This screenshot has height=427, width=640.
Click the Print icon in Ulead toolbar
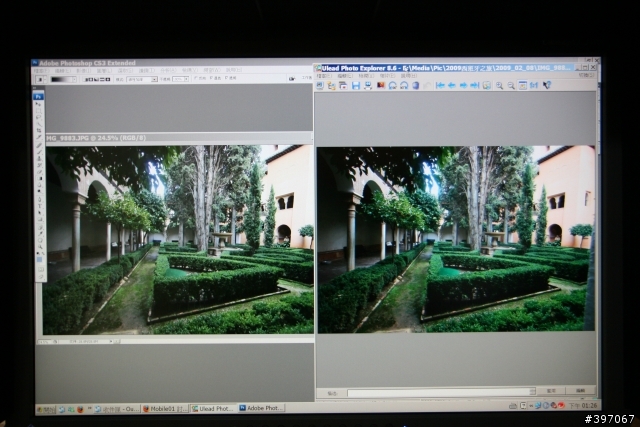368,85
